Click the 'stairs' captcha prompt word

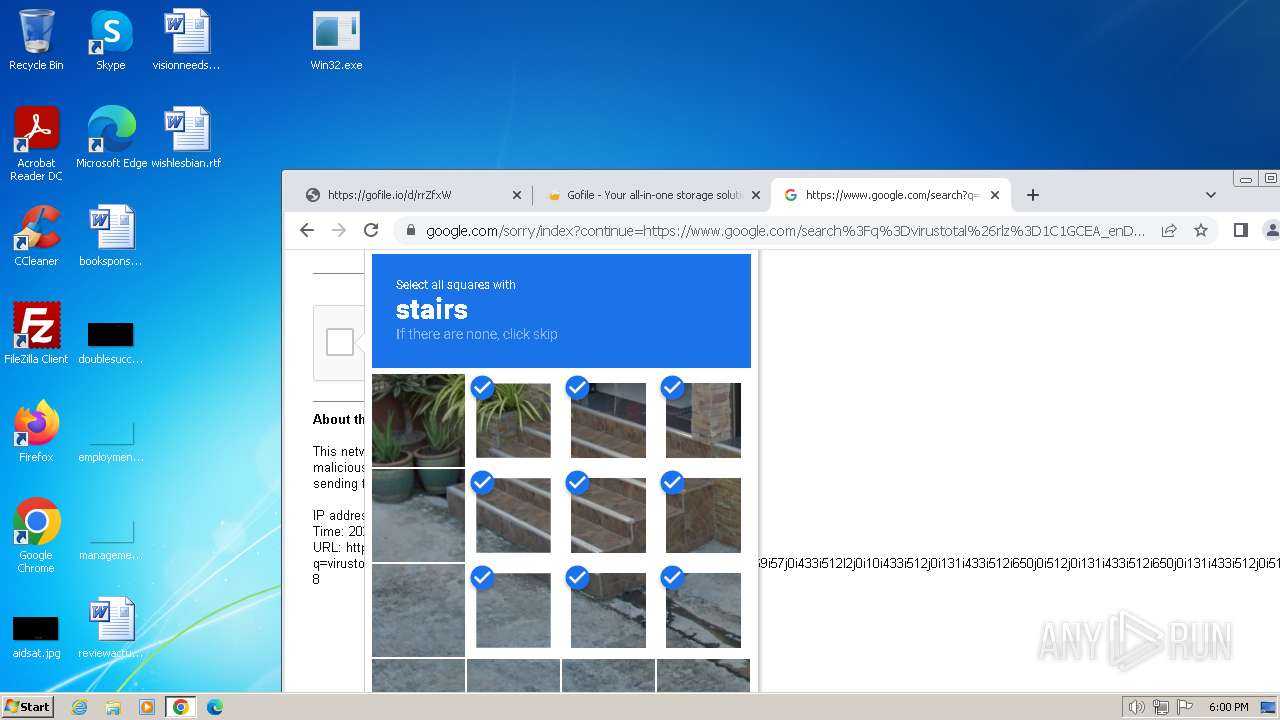432,309
